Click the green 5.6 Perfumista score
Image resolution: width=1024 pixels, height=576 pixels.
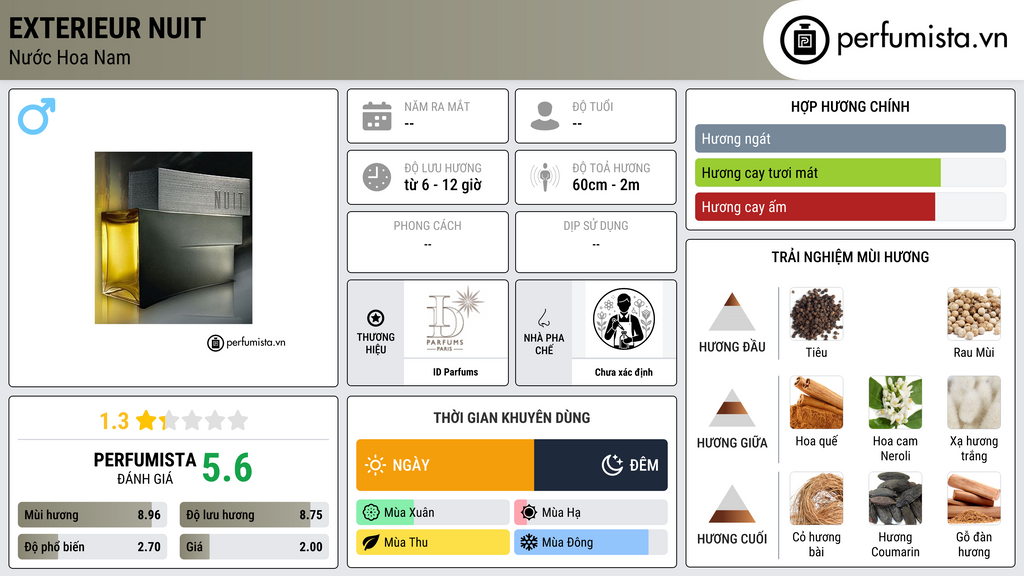(227, 468)
